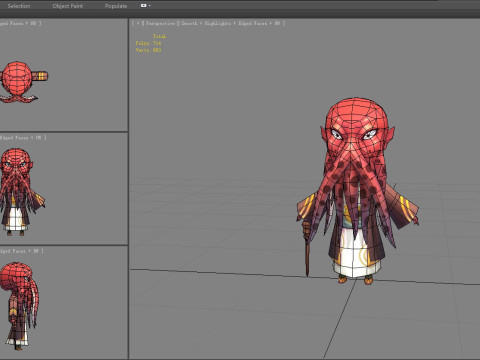
Task: Select the front-view model in middle-left viewport
Action: (x=22, y=192)
